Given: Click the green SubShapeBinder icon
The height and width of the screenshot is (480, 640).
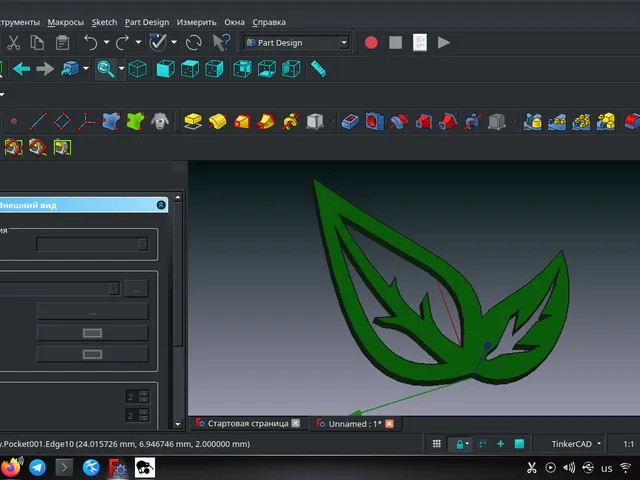Looking at the screenshot, I should (136, 121).
